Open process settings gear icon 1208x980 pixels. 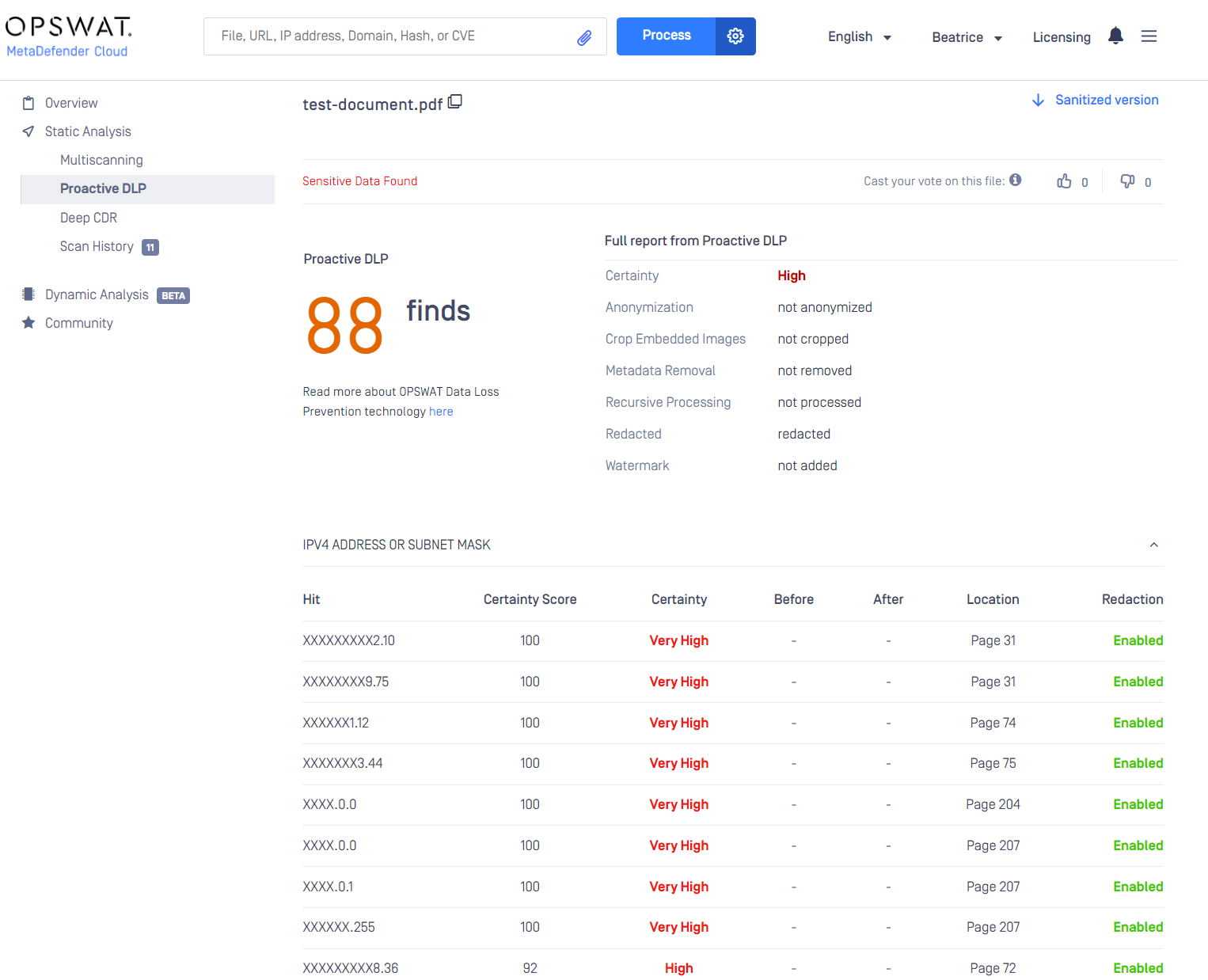(735, 36)
